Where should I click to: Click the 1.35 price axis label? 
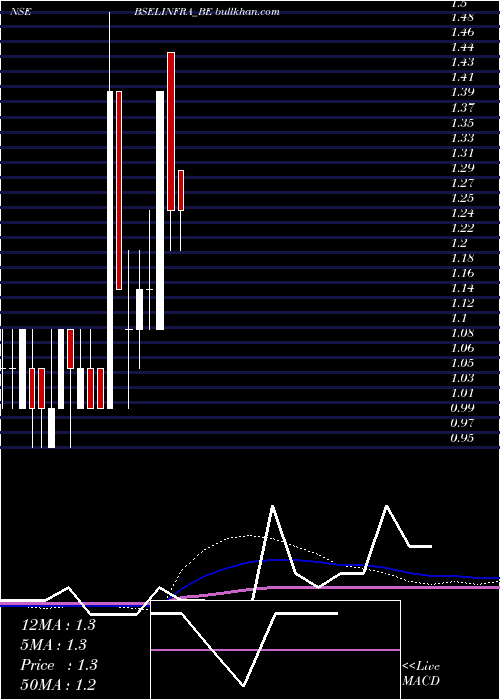click(462, 123)
